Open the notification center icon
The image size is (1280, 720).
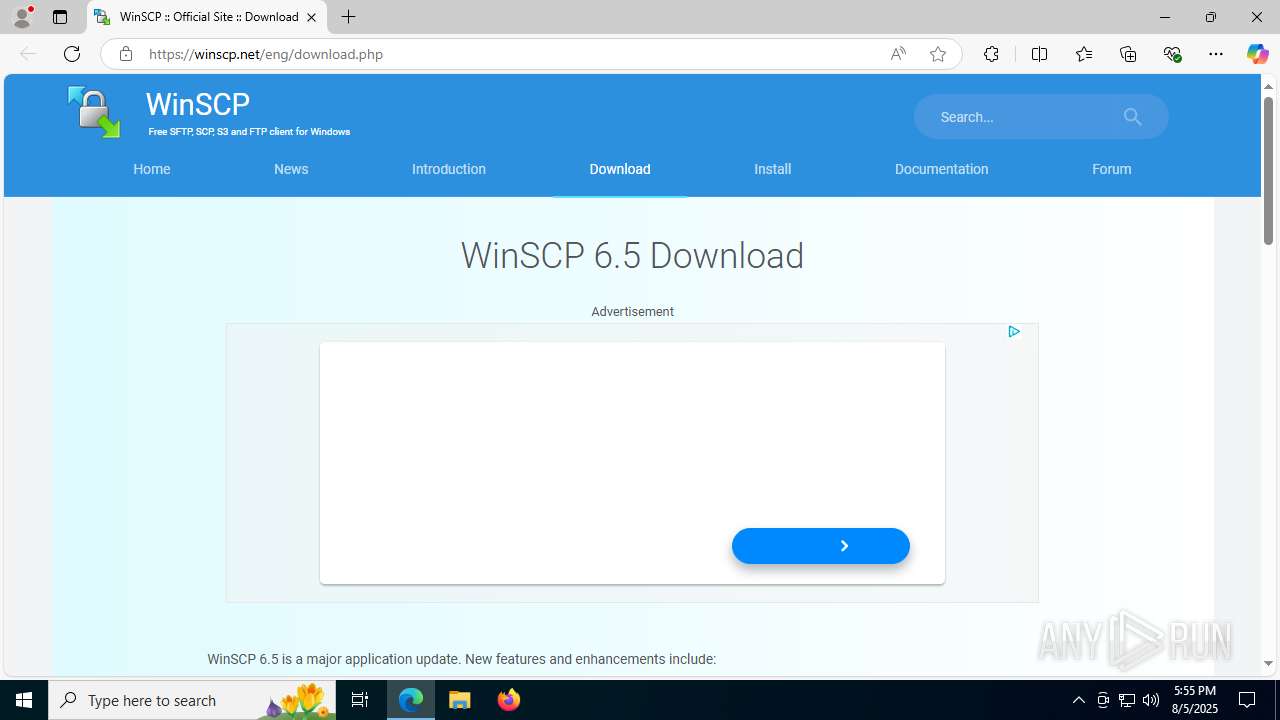[x=1247, y=700]
